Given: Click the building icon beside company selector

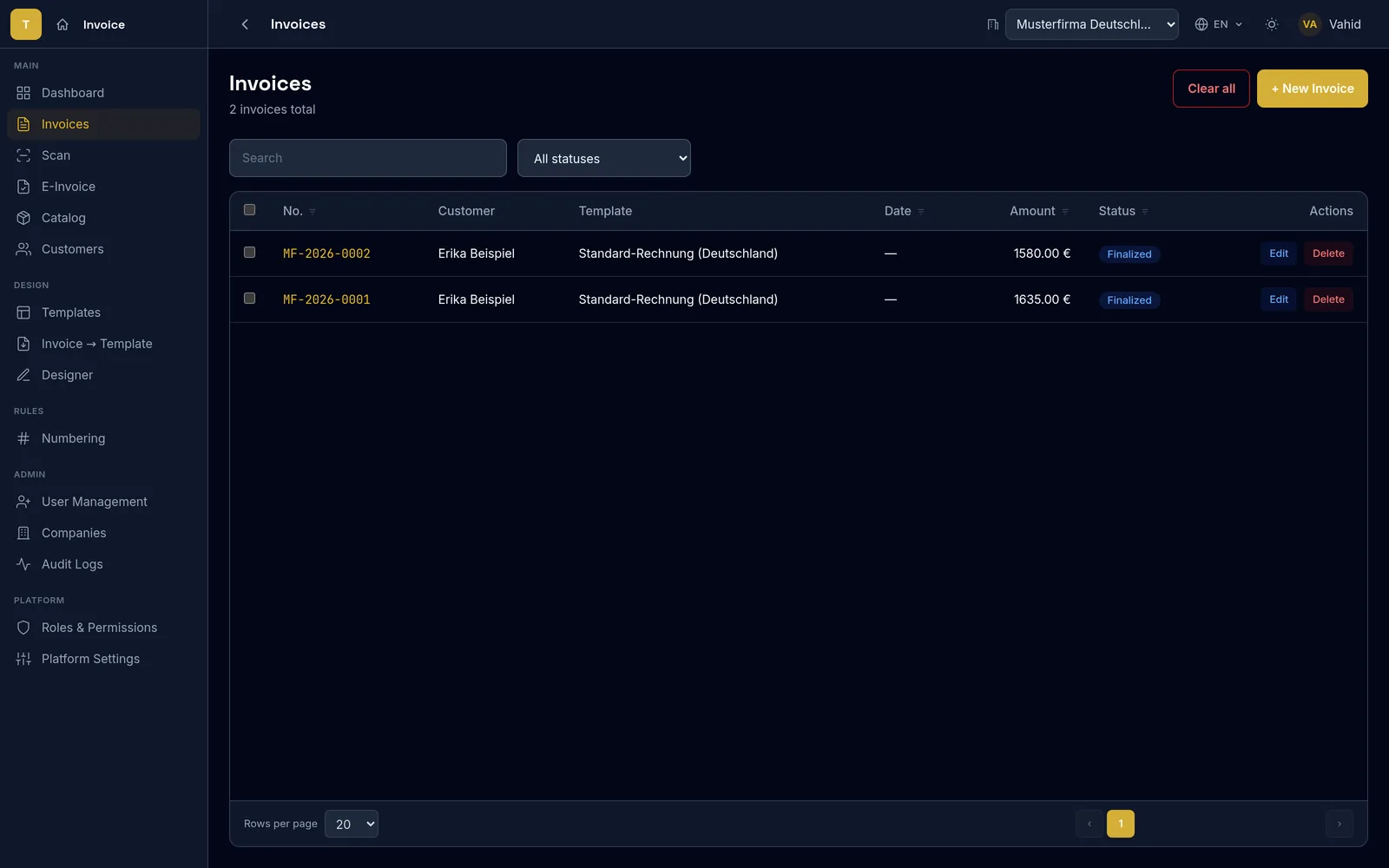Looking at the screenshot, I should click(992, 24).
